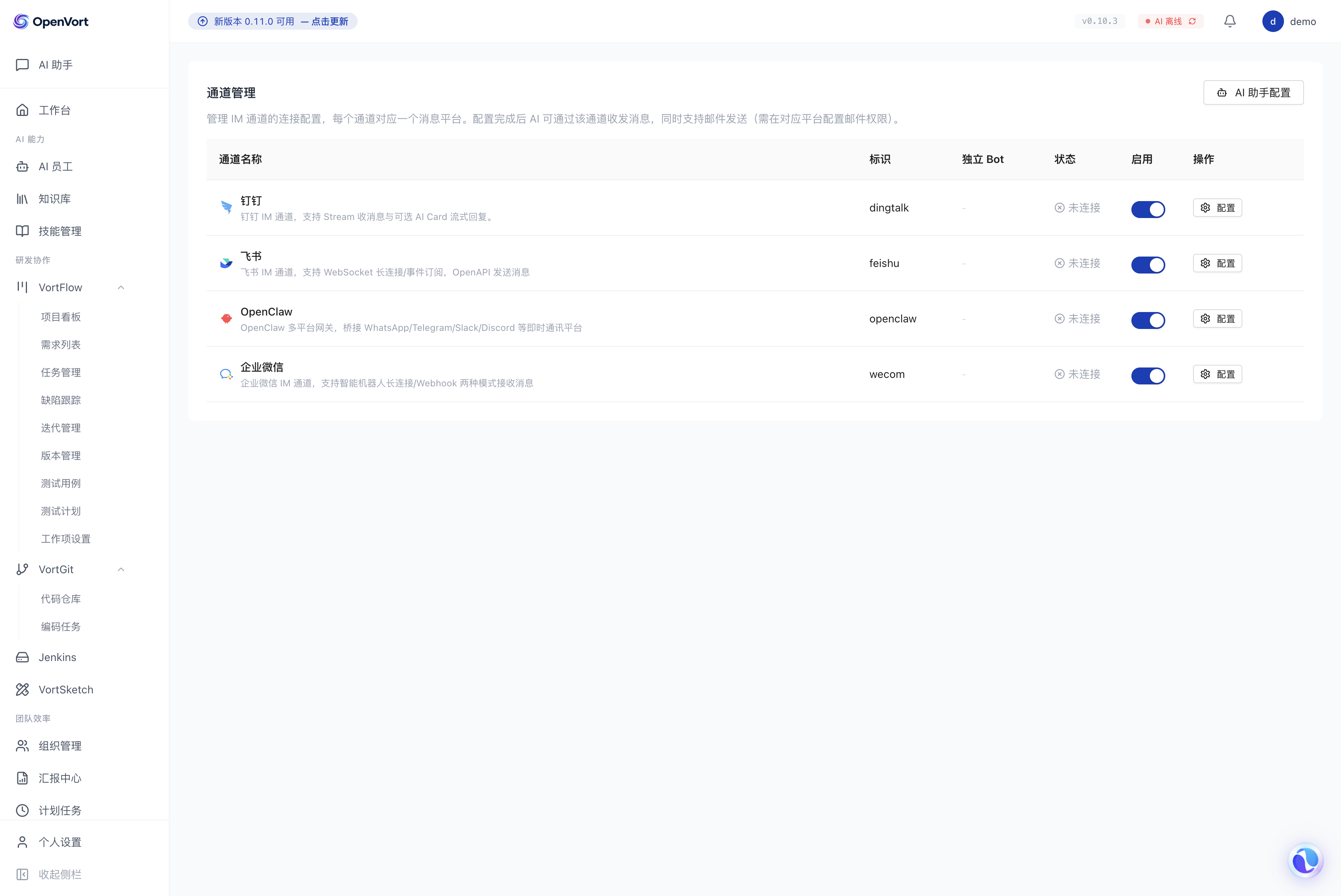
Task: Select 迭代管理 menu item
Action: [x=60, y=428]
